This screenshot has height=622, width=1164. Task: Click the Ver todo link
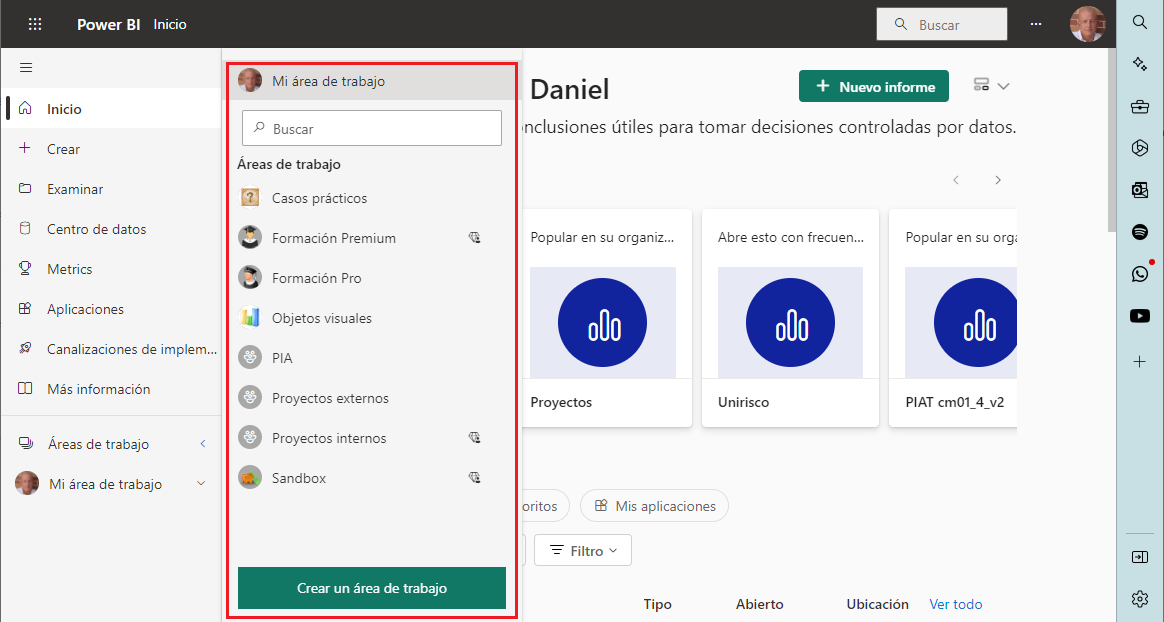(x=955, y=604)
